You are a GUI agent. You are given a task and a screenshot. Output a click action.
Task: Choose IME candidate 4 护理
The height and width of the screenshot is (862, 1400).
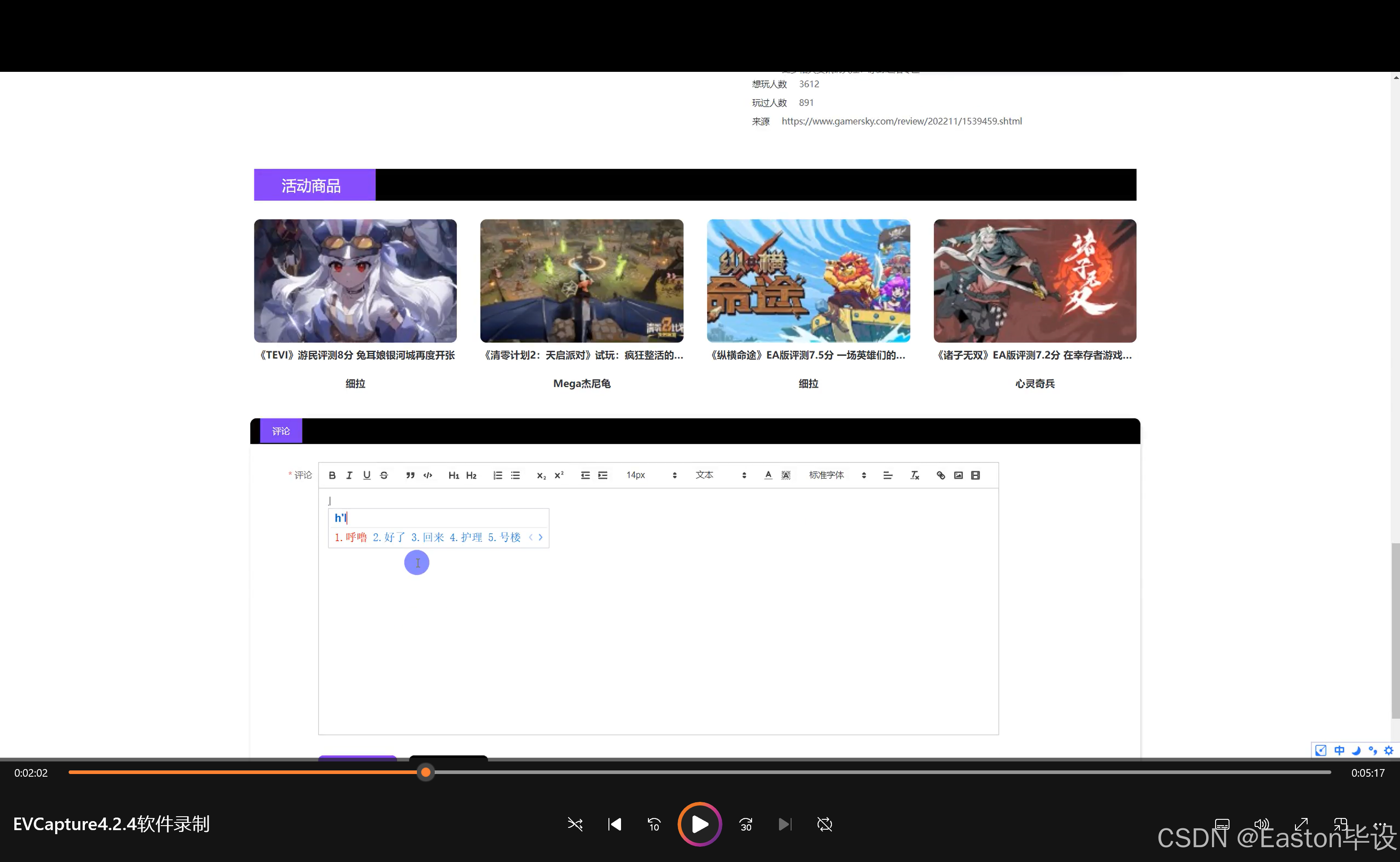pos(465,537)
